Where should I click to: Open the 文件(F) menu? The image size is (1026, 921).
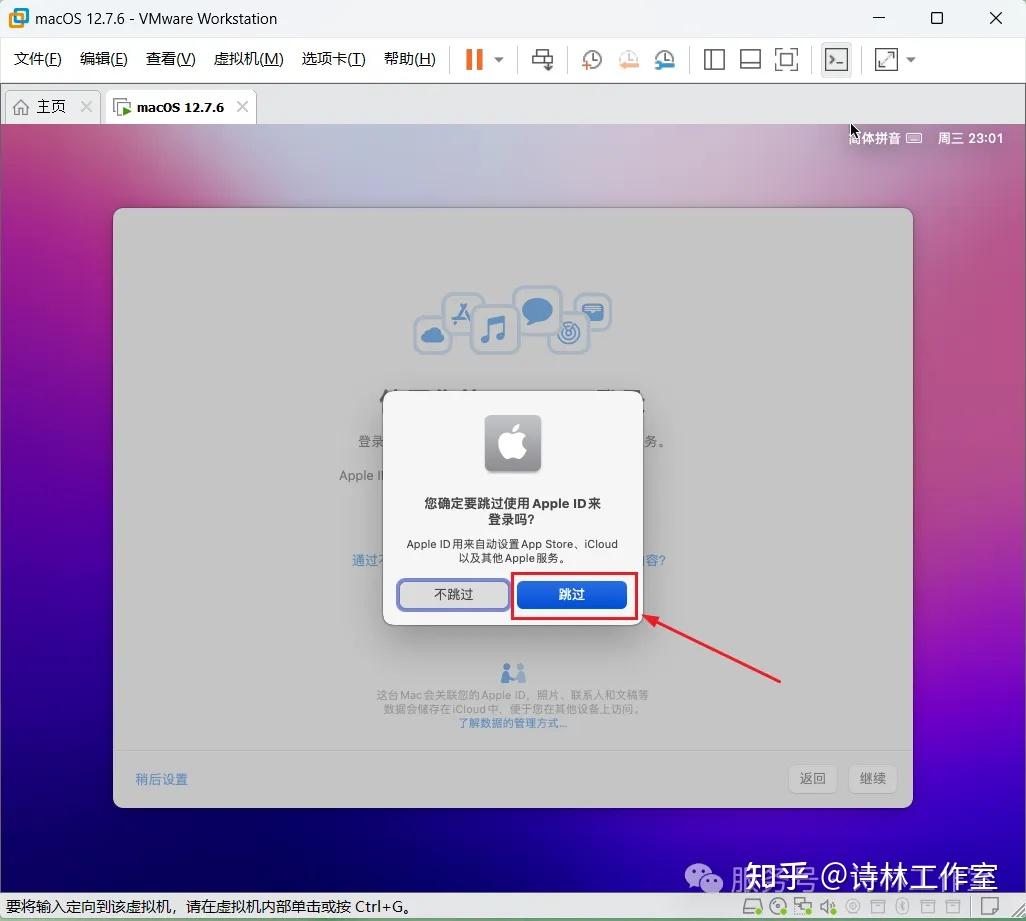tap(38, 59)
